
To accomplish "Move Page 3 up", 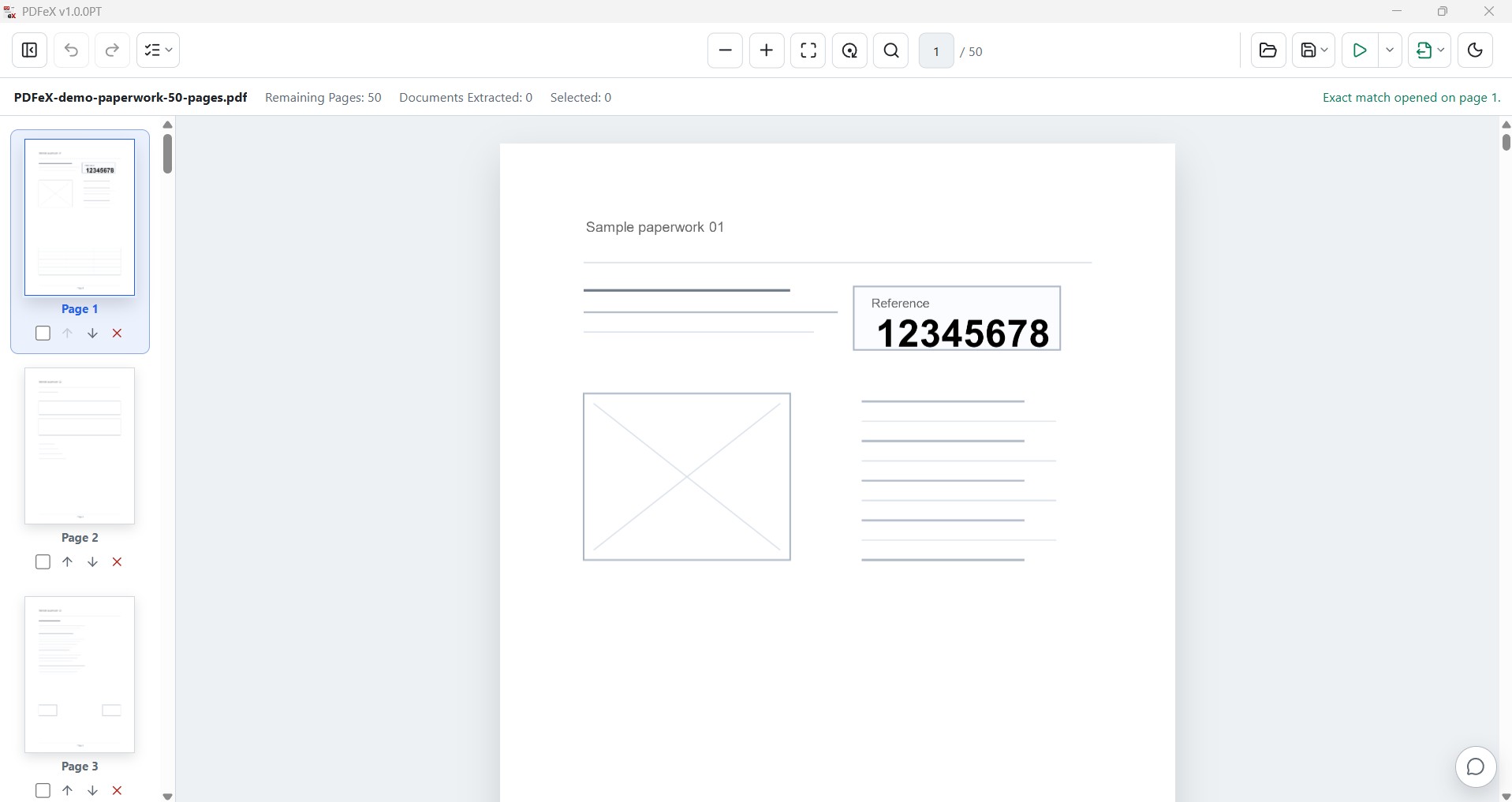I will click(x=68, y=790).
